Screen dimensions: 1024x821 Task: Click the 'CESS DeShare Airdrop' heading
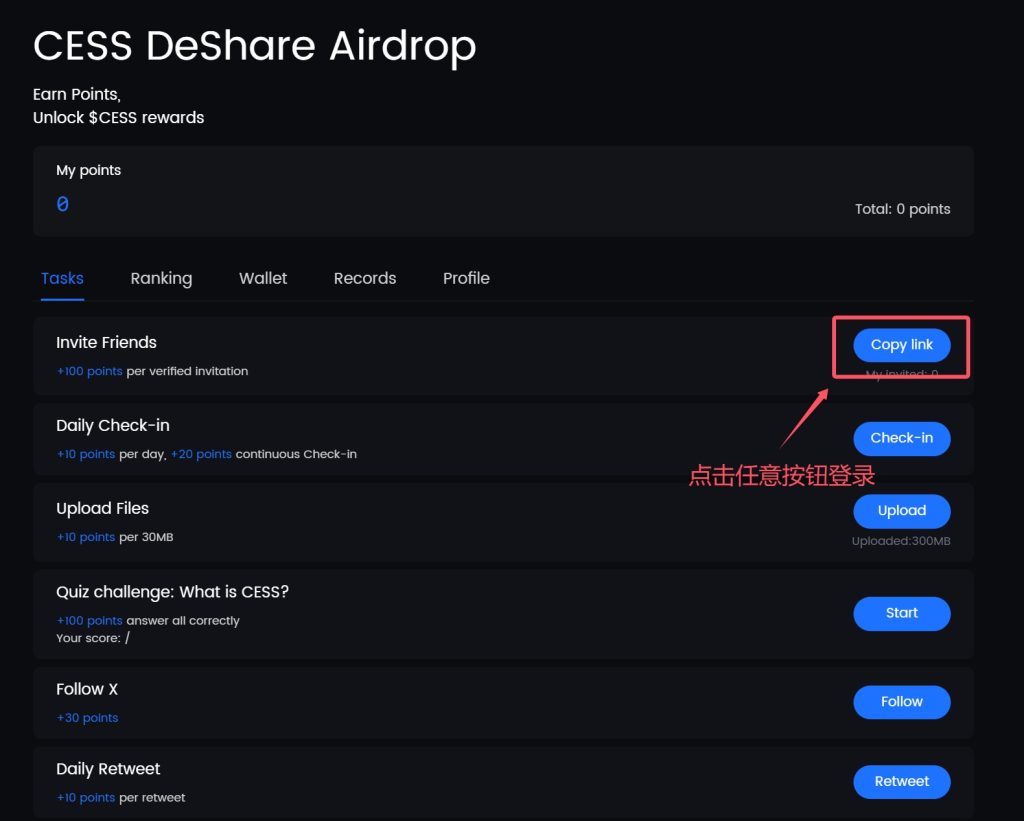click(x=255, y=47)
